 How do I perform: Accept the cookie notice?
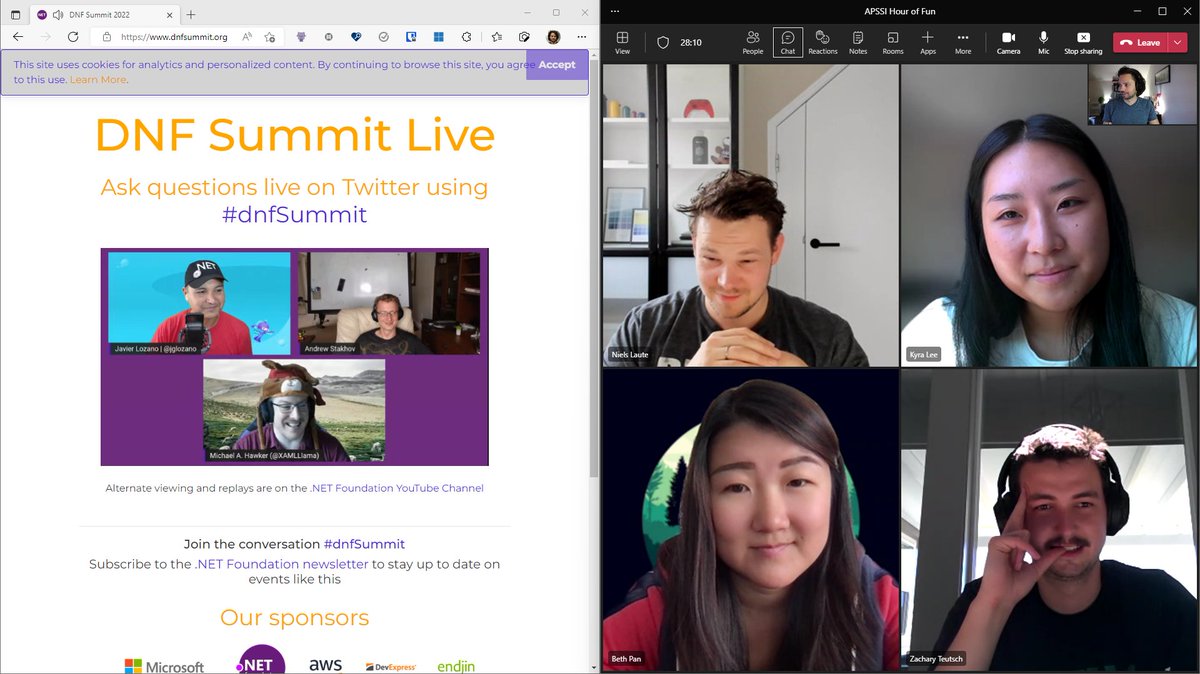tap(557, 64)
